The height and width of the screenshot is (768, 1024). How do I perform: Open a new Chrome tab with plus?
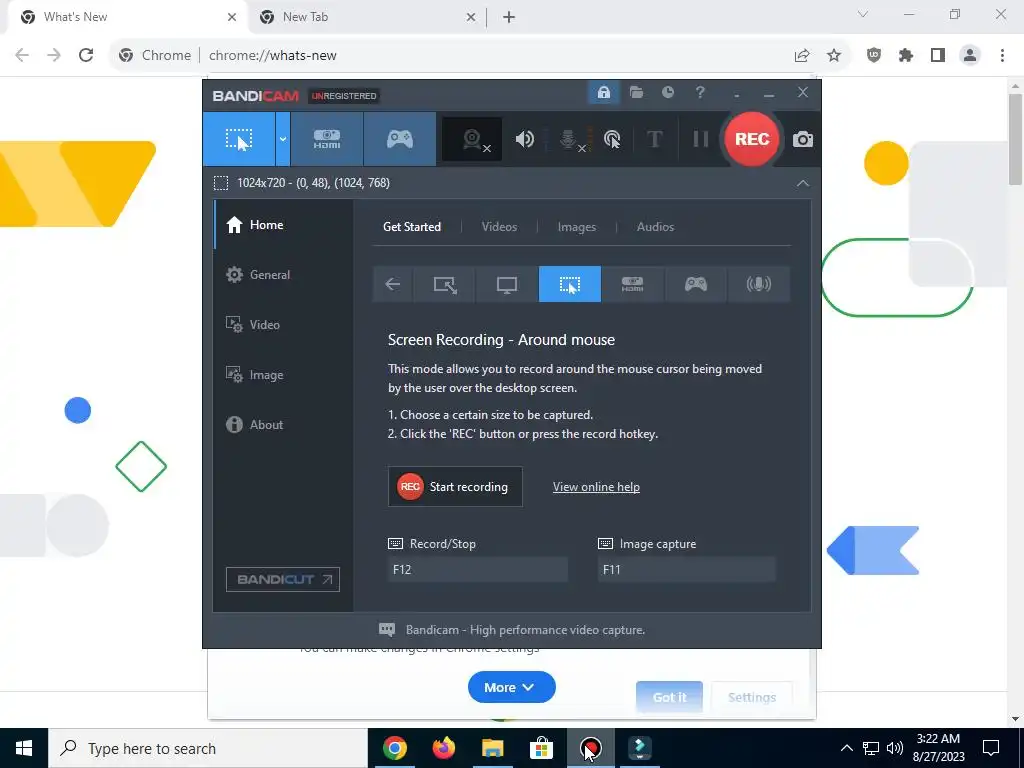tap(509, 17)
